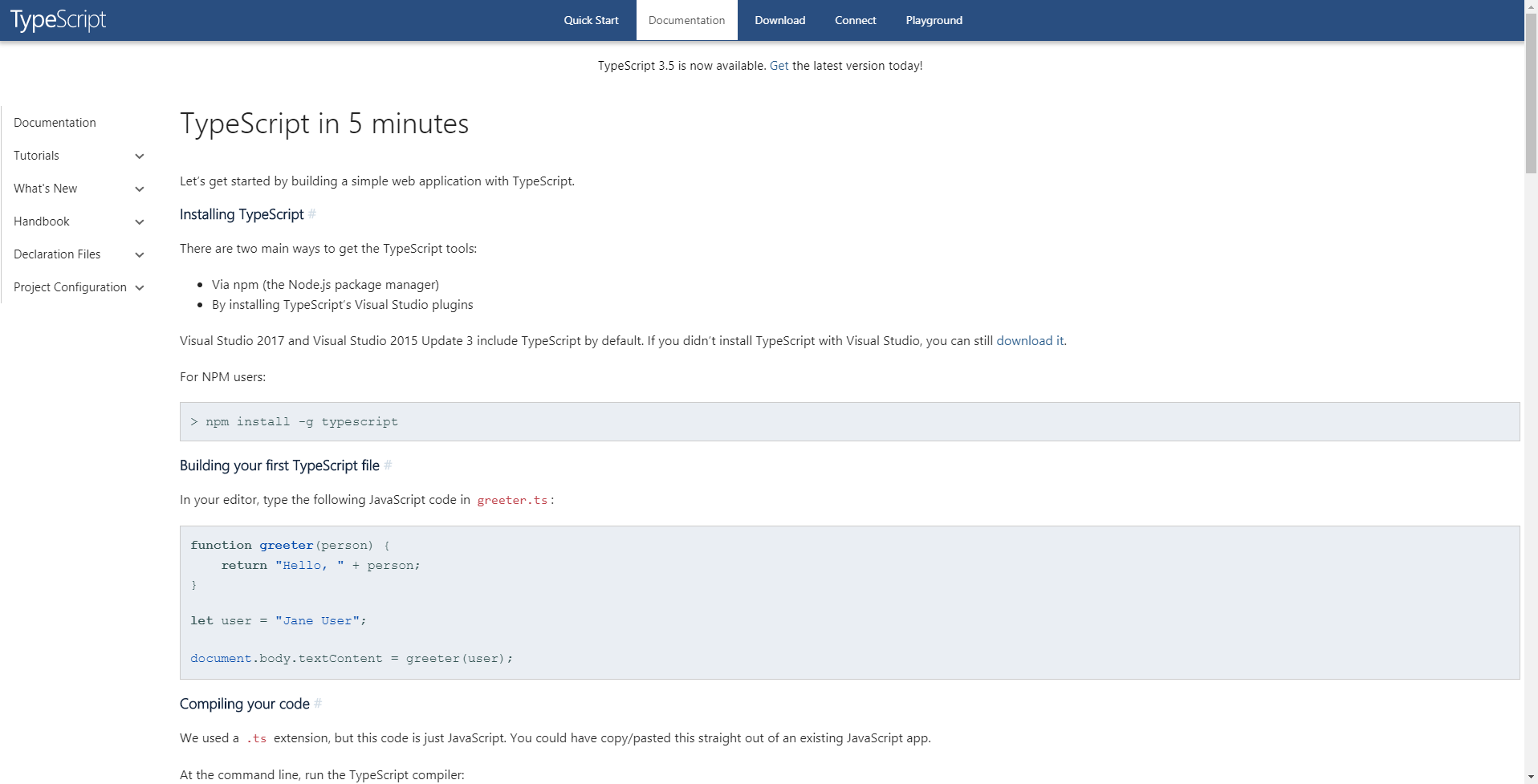Click the TypeScript logo in the header
This screenshot has height=784, width=1538.
pyautogui.click(x=57, y=19)
